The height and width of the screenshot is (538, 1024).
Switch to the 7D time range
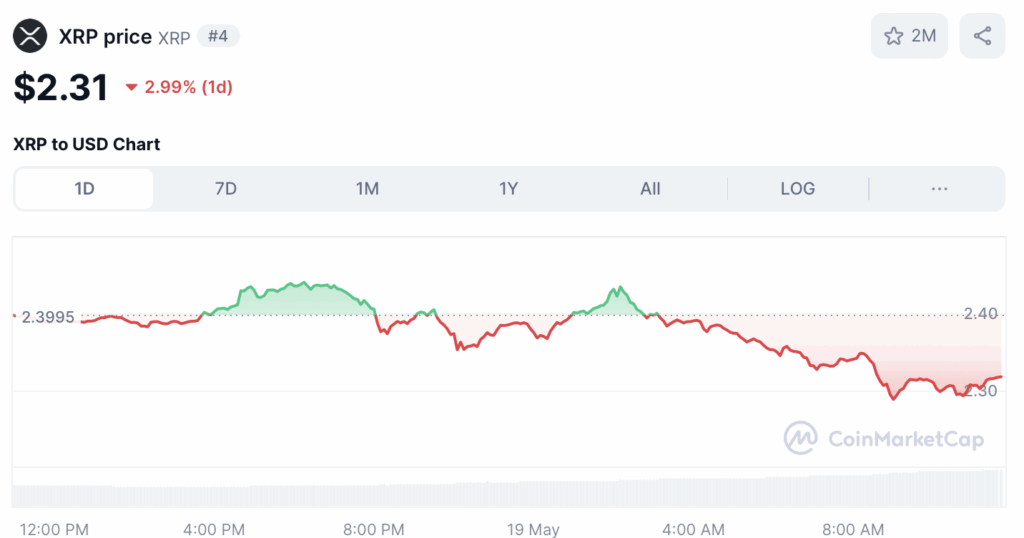click(226, 189)
